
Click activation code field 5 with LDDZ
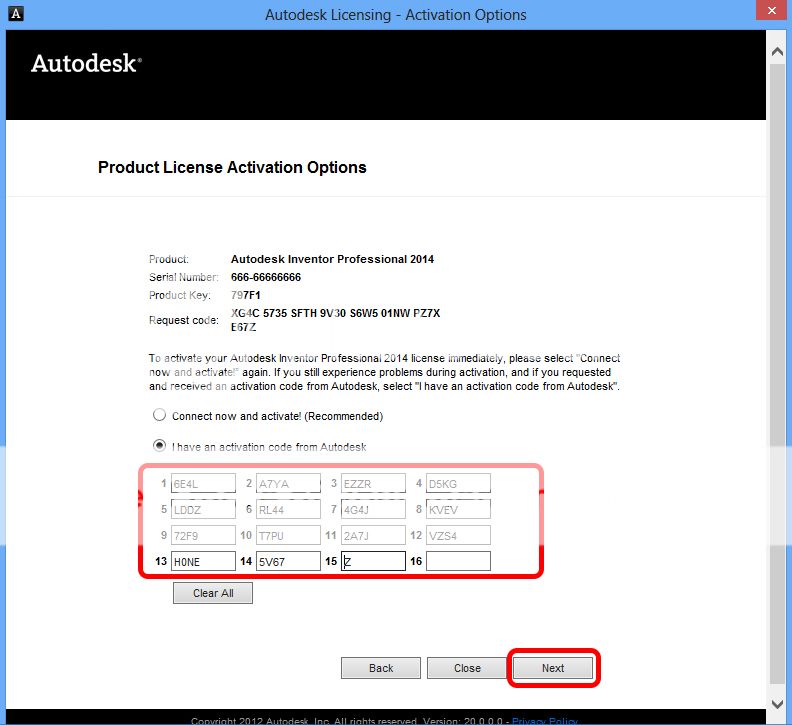tap(203, 509)
